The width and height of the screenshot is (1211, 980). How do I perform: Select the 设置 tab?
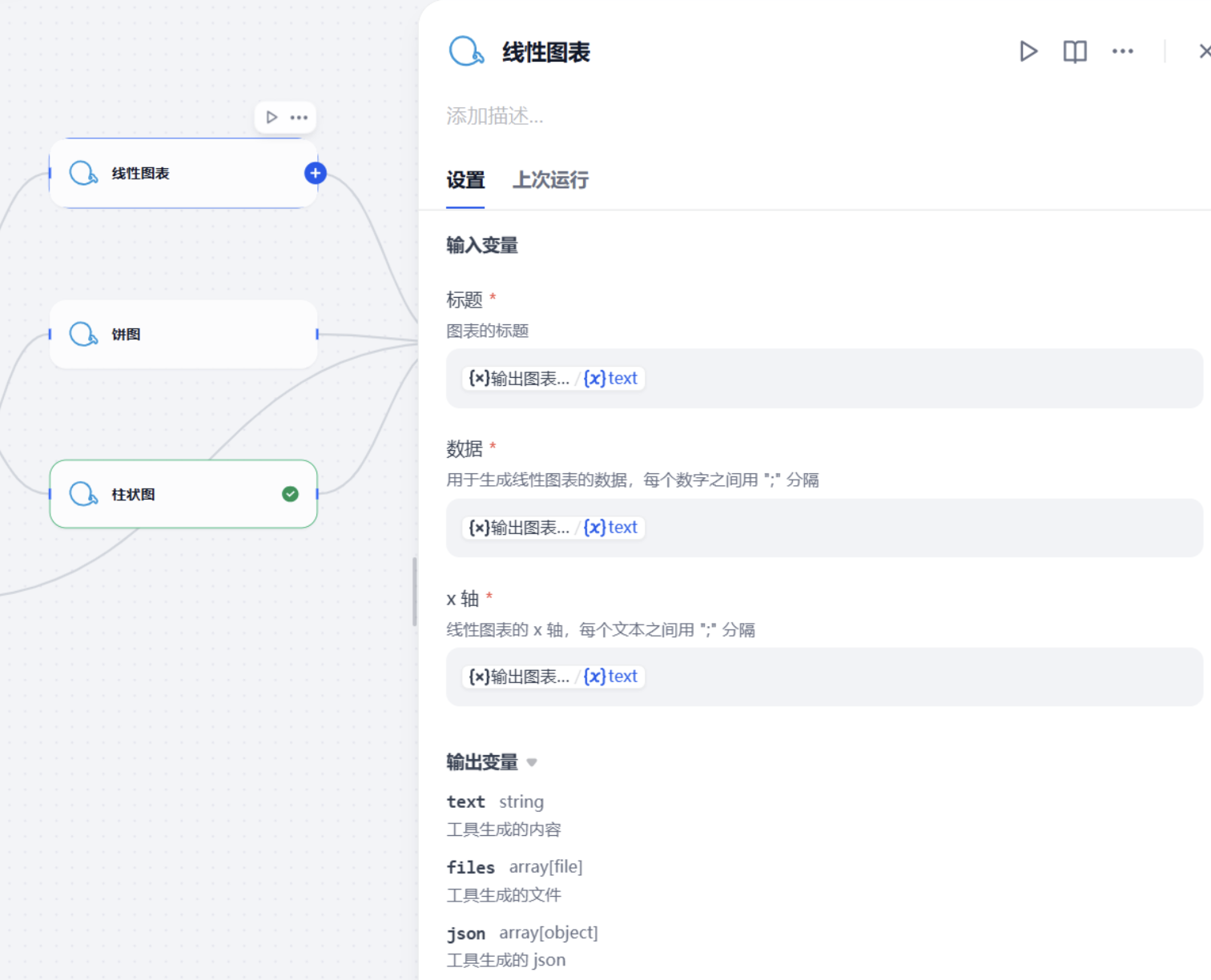coord(465,180)
